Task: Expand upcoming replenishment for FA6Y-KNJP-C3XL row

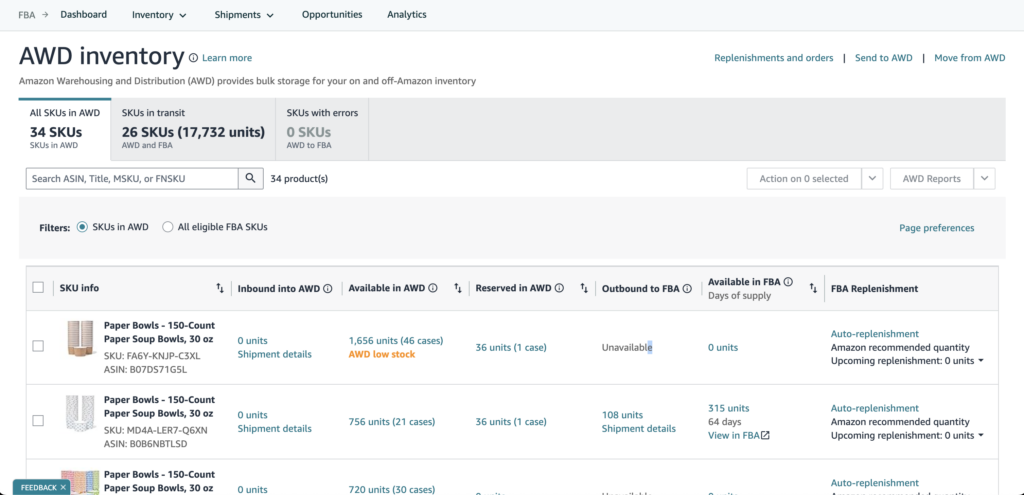Action: (x=981, y=361)
